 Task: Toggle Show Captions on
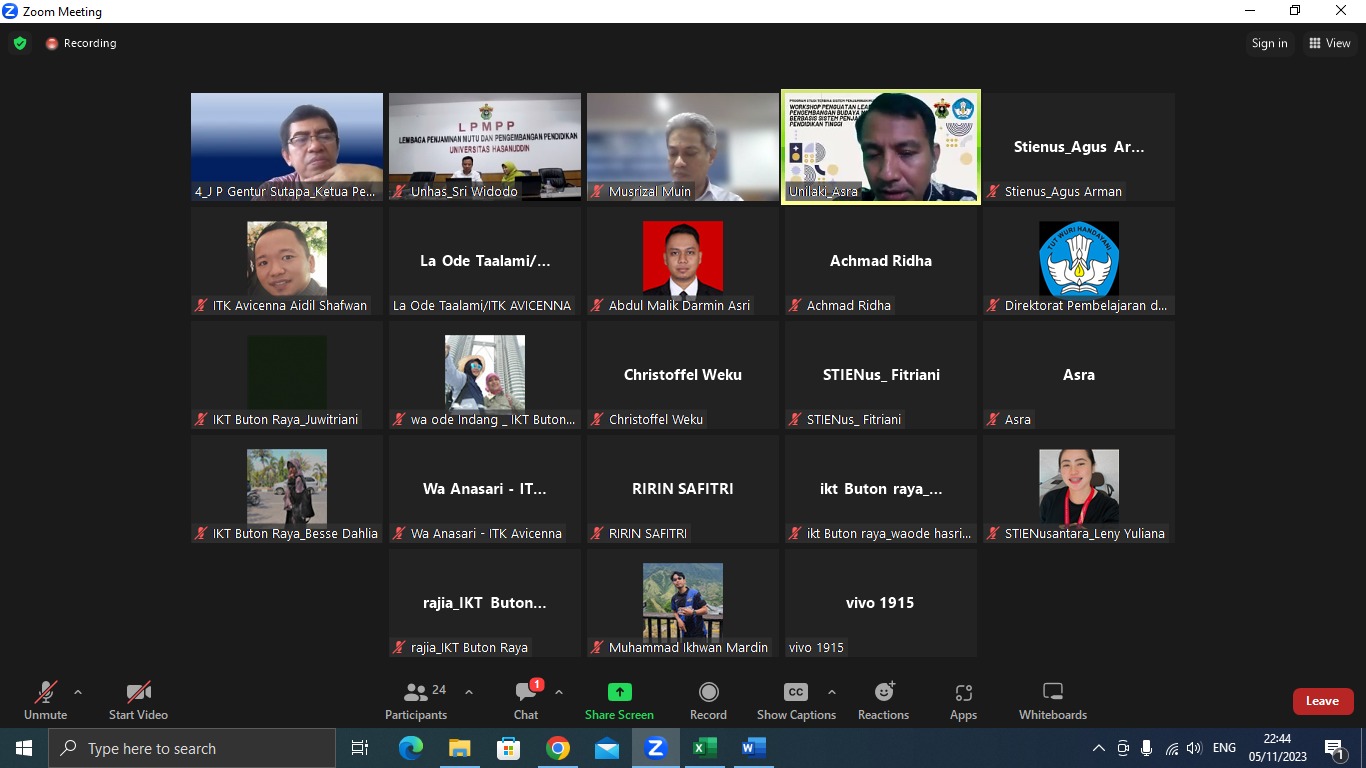click(796, 701)
